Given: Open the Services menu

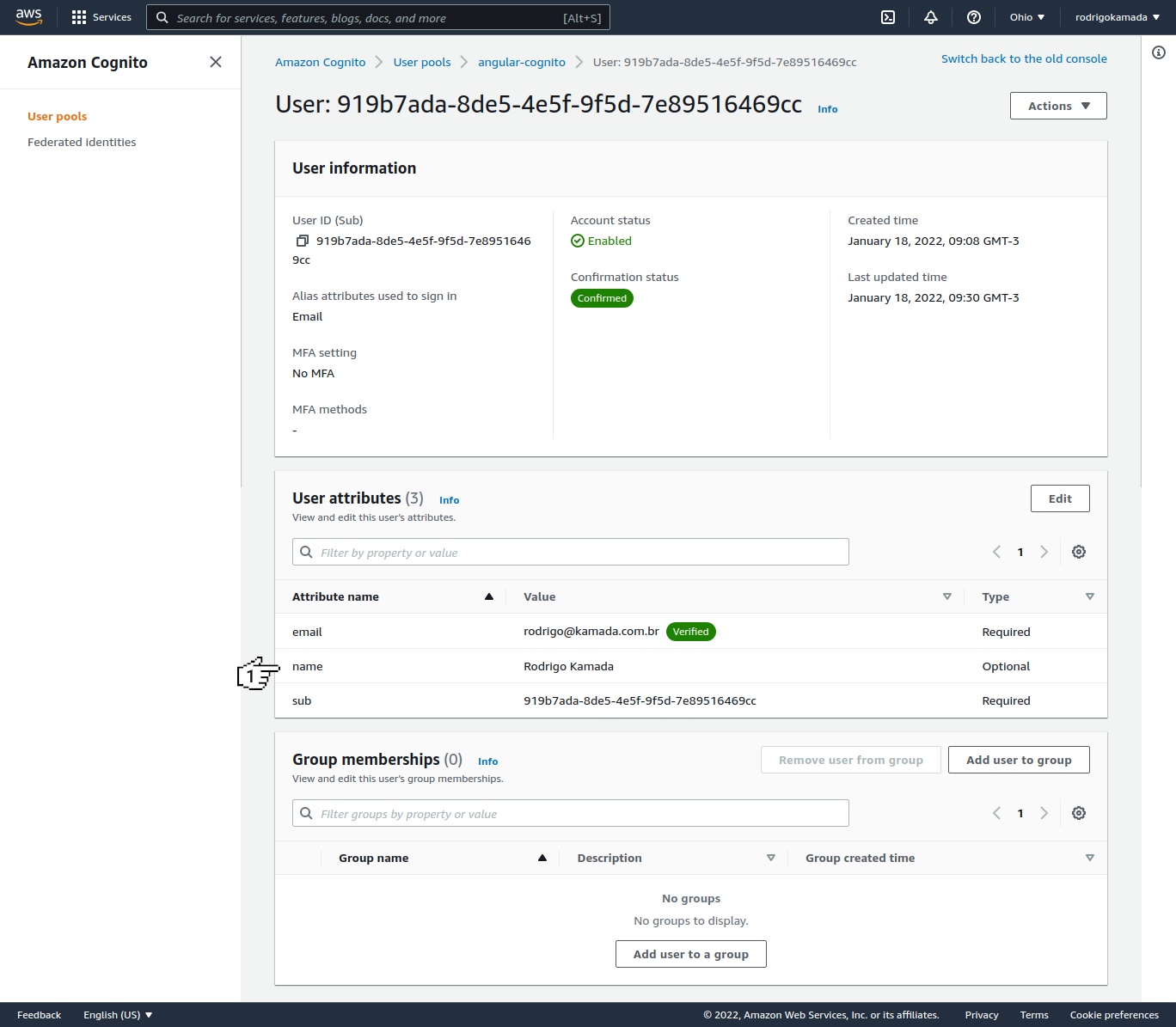Looking at the screenshot, I should click(x=101, y=17).
